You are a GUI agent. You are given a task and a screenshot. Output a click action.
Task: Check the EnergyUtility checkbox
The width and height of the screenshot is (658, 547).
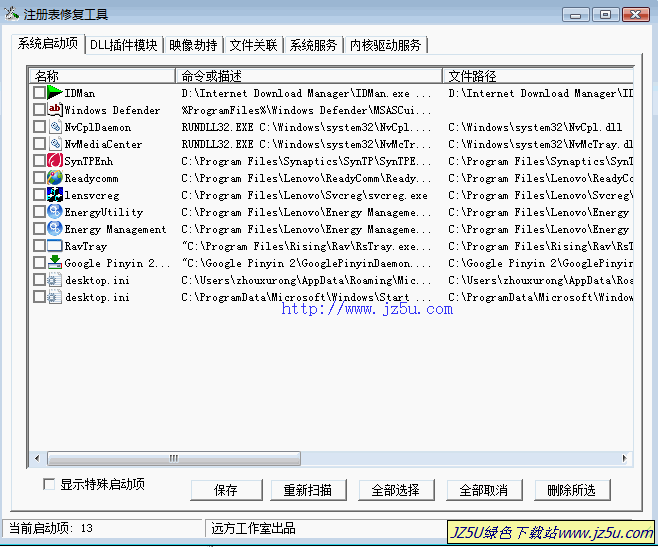click(x=39, y=212)
